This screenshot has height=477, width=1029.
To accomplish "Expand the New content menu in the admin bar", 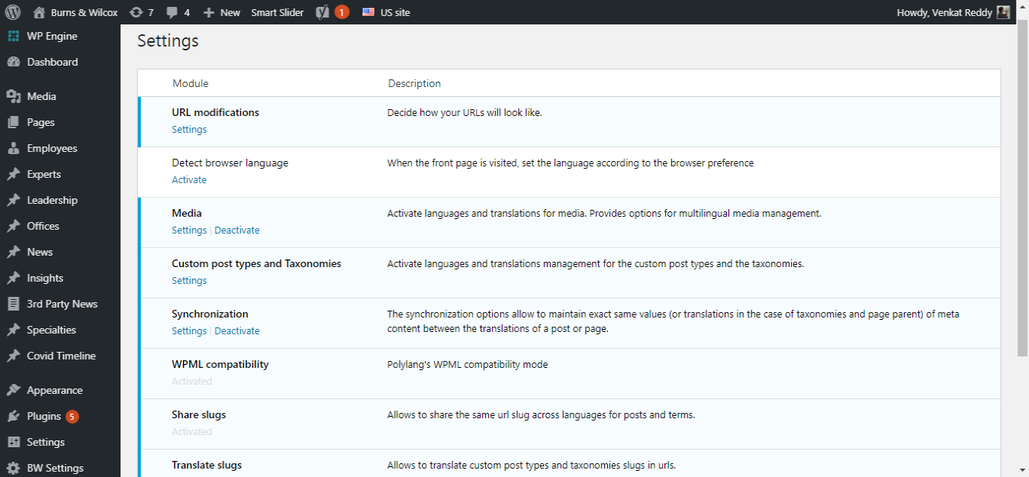I will coord(222,12).
